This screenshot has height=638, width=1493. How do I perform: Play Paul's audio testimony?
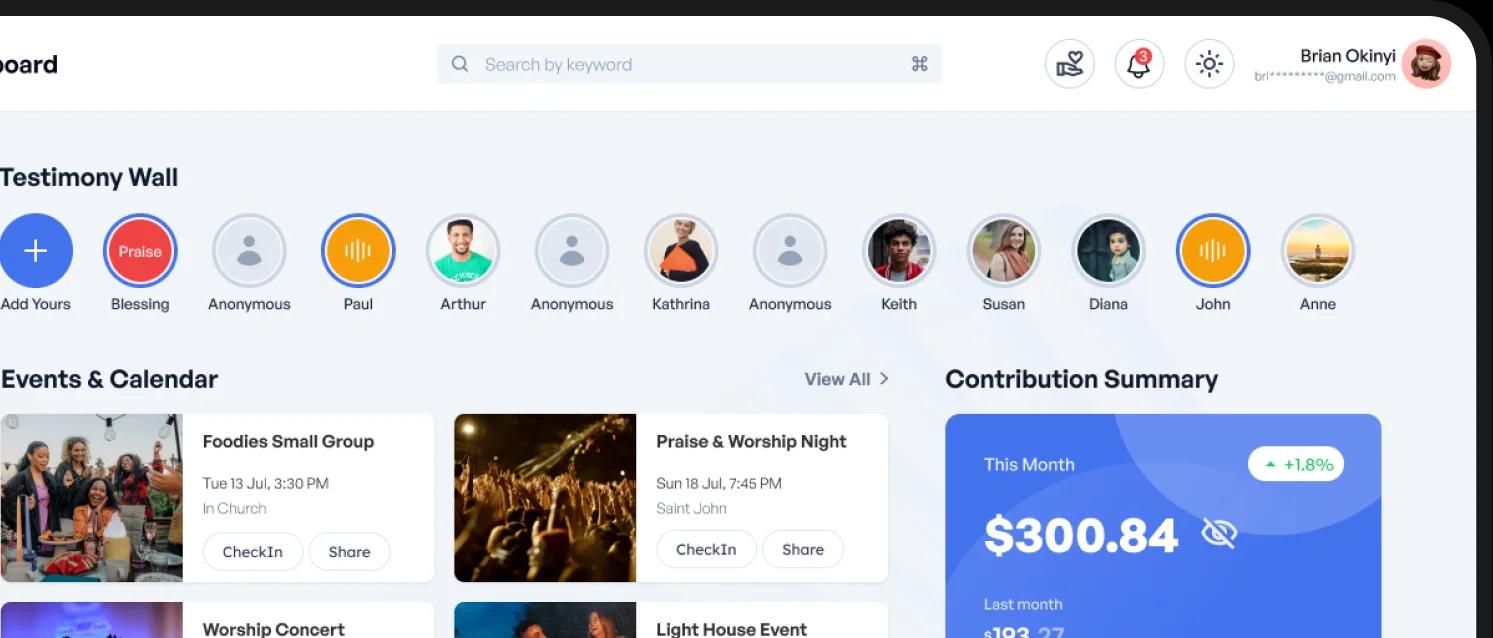(x=358, y=251)
